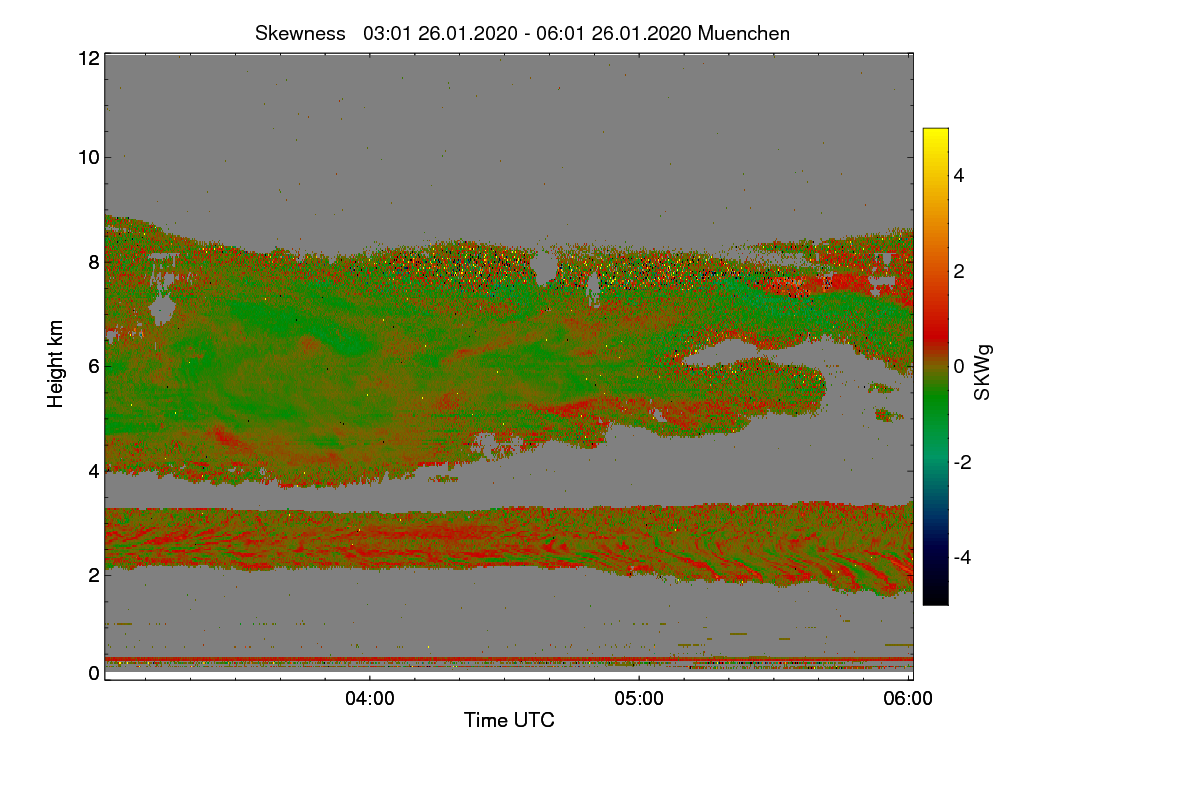The width and height of the screenshot is (1200, 800).
Task: Click the plot title starting with Skewness
Action: click(x=522, y=33)
